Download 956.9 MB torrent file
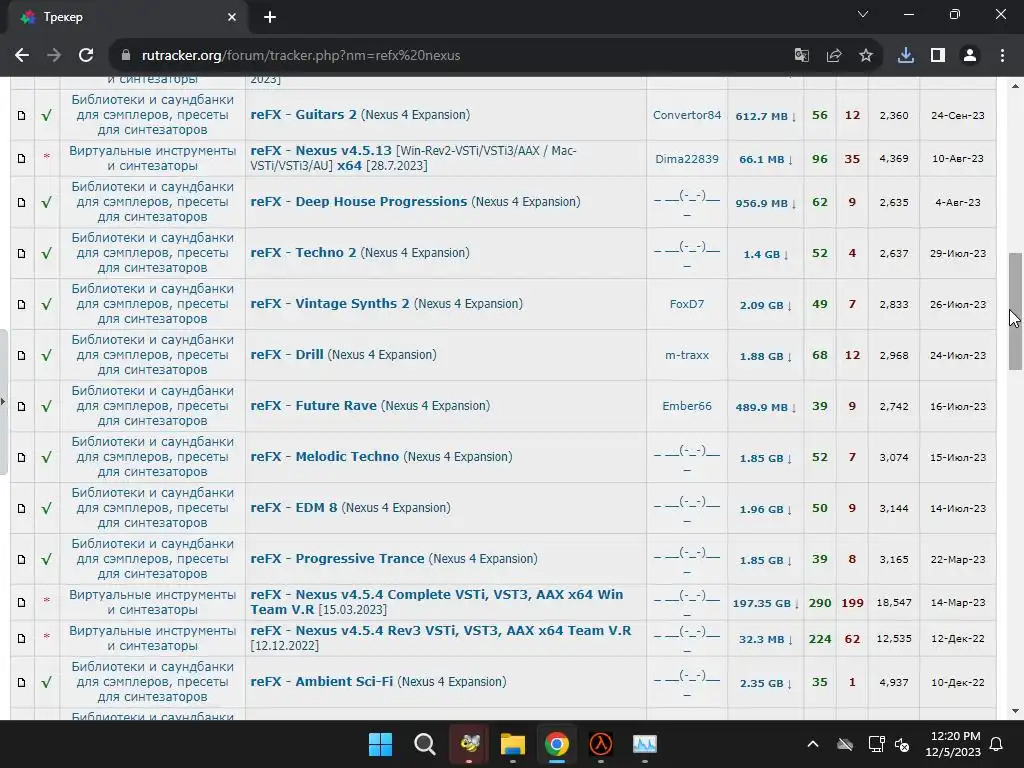The width and height of the screenshot is (1024, 768). pos(765,203)
